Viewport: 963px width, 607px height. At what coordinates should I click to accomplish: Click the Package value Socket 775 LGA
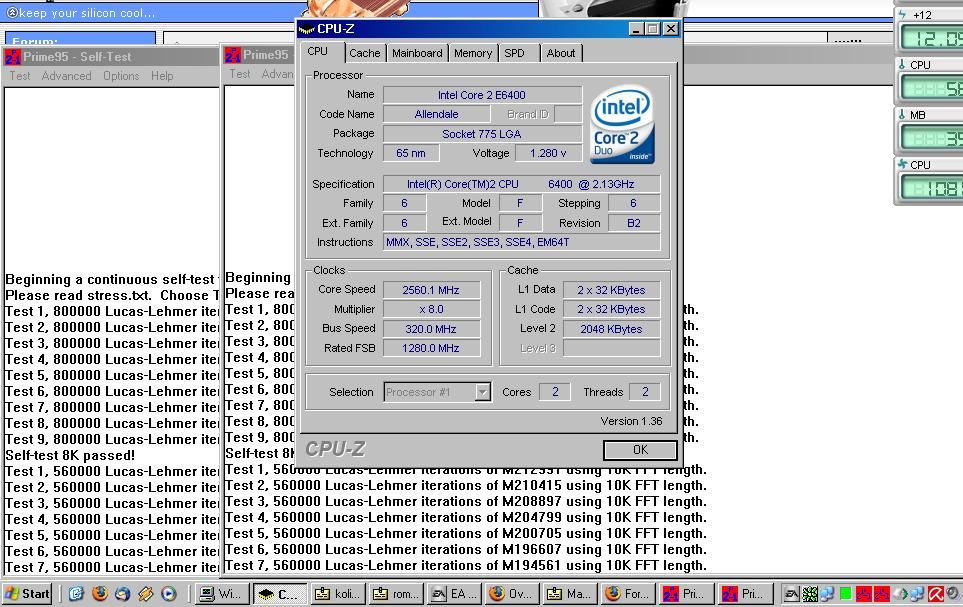(x=482, y=133)
